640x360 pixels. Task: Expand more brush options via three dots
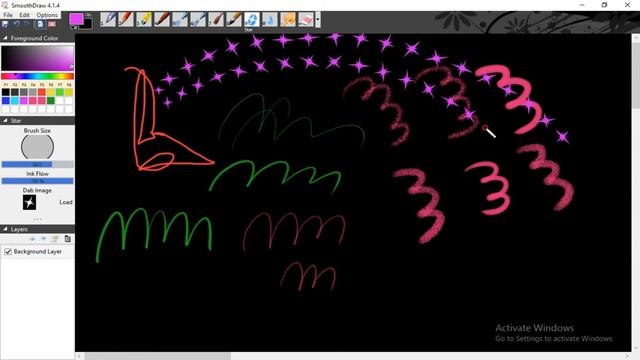click(38, 219)
